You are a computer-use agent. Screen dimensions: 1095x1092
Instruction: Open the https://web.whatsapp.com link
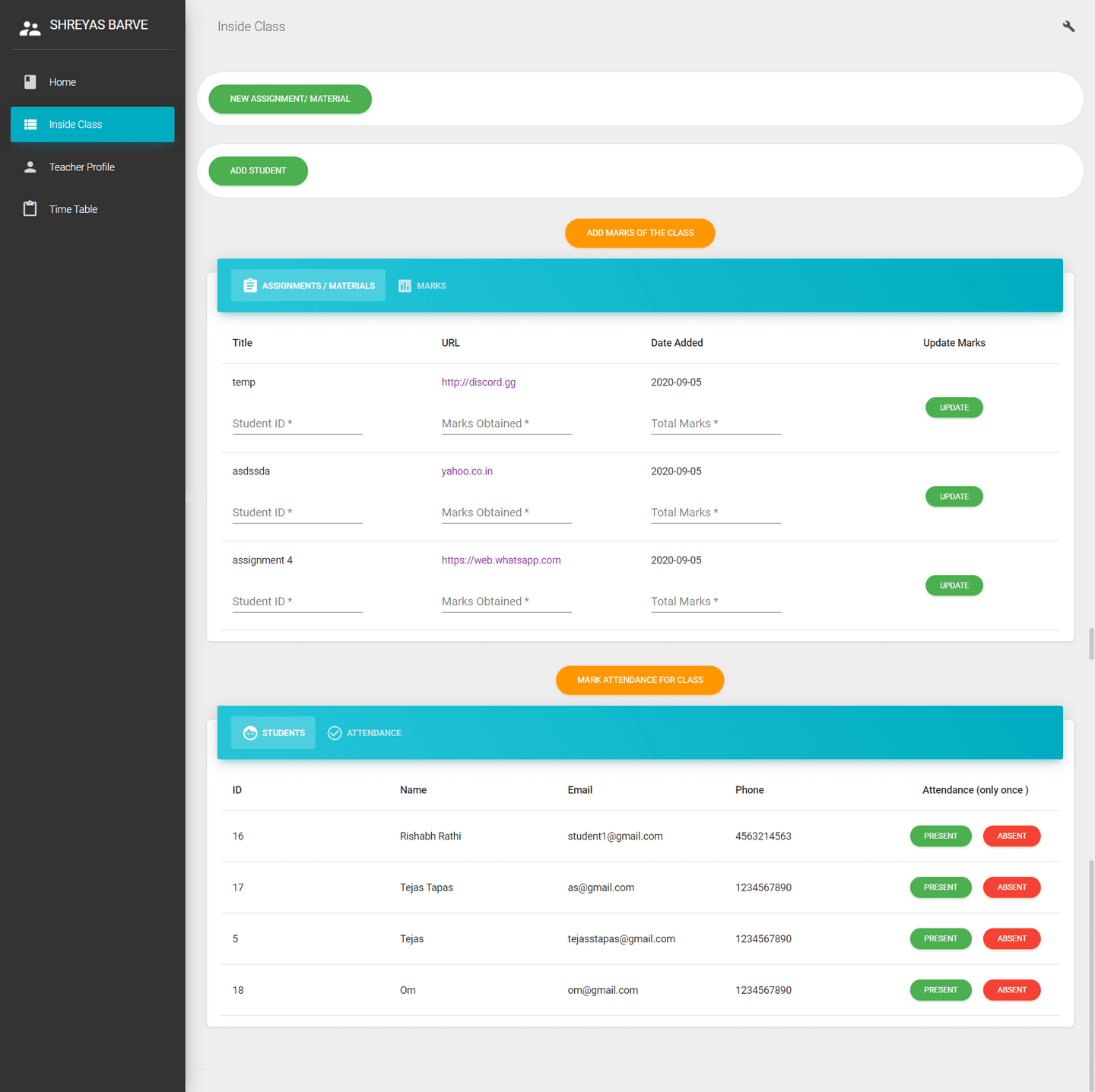501,560
